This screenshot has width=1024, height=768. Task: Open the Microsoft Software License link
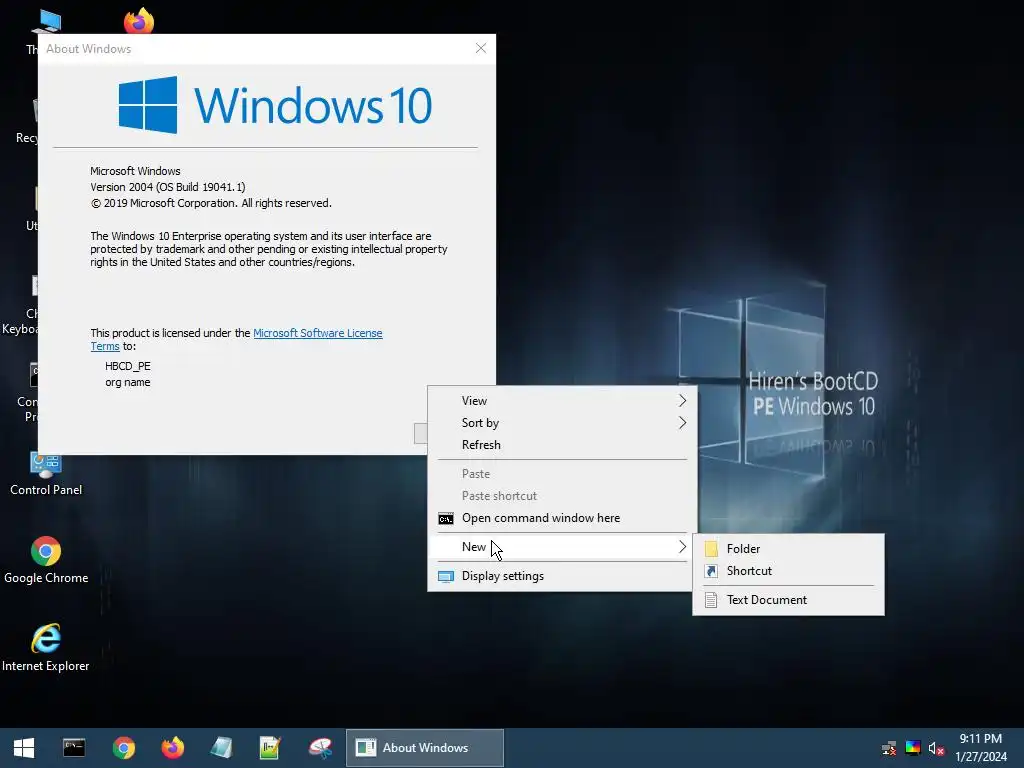[317, 333]
